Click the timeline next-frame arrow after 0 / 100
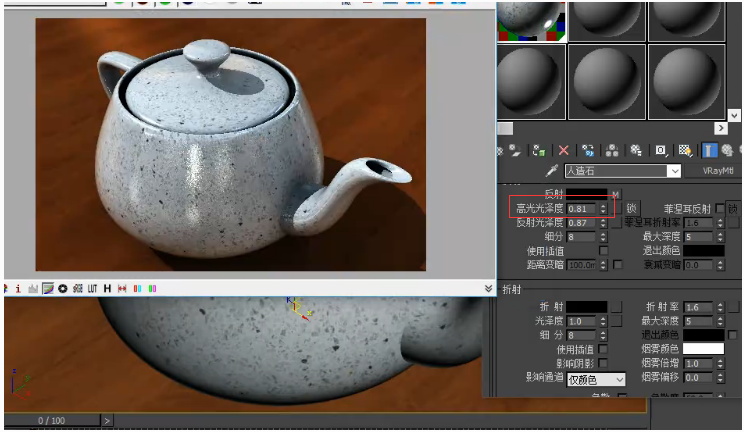Viewport: 744px width, 432px height. click(x=107, y=421)
